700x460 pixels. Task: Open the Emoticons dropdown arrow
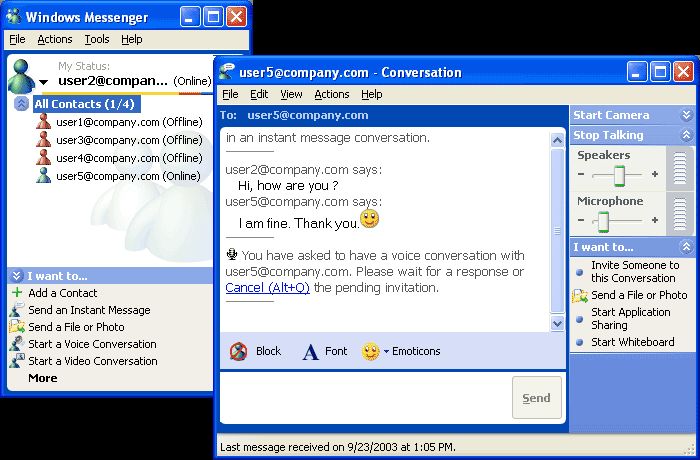click(x=386, y=351)
